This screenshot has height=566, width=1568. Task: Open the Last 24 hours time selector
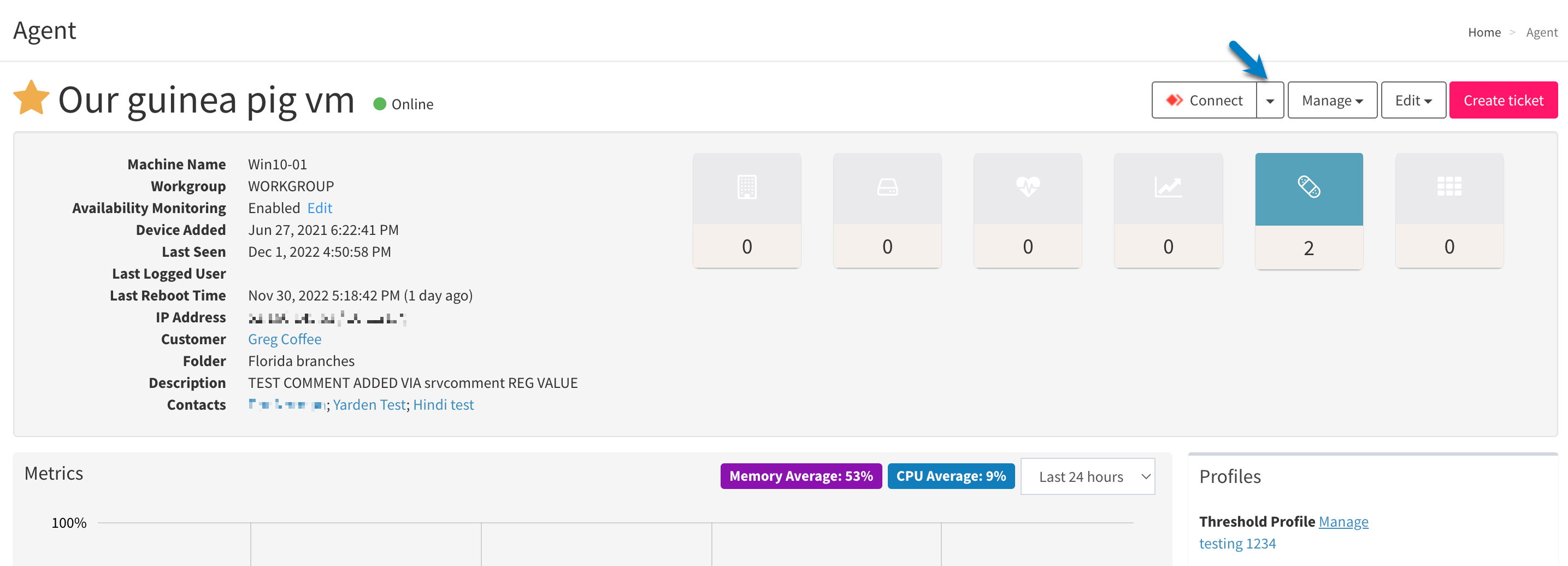(x=1087, y=476)
